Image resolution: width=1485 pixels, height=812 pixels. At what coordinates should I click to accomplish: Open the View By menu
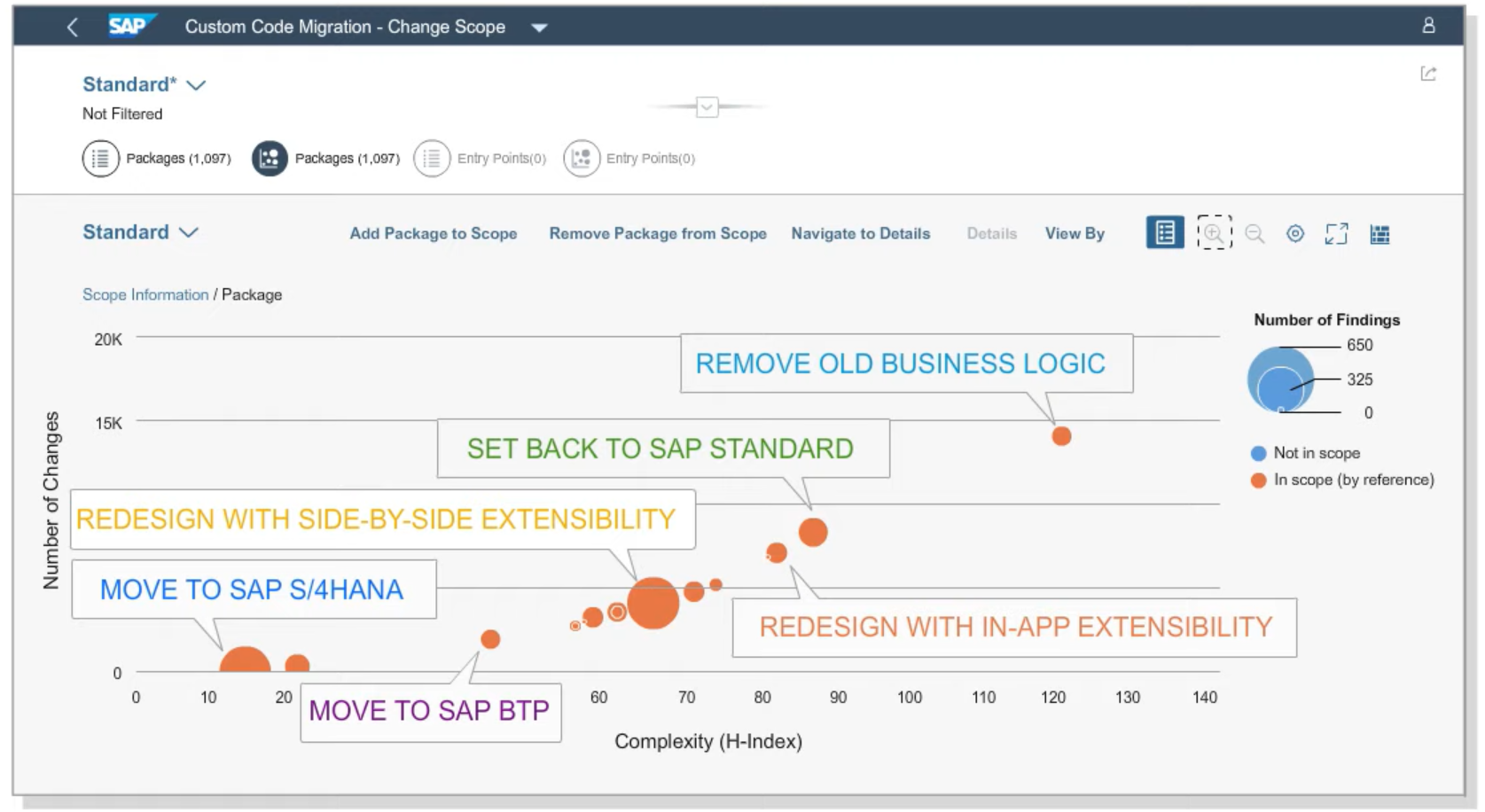(x=1075, y=233)
